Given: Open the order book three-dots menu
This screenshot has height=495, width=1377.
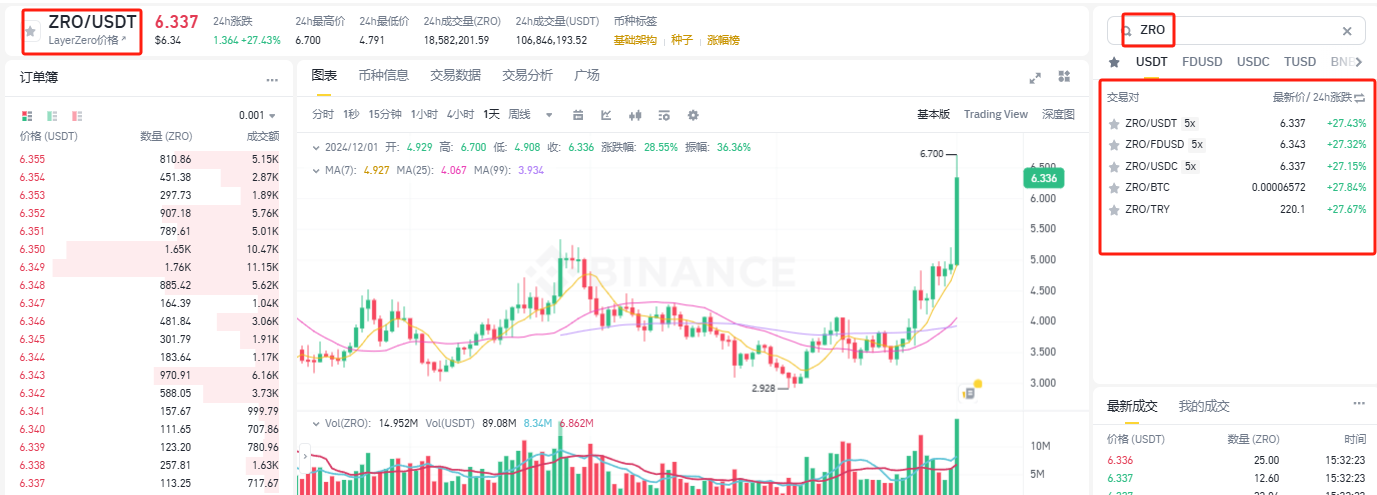Looking at the screenshot, I should [272, 79].
